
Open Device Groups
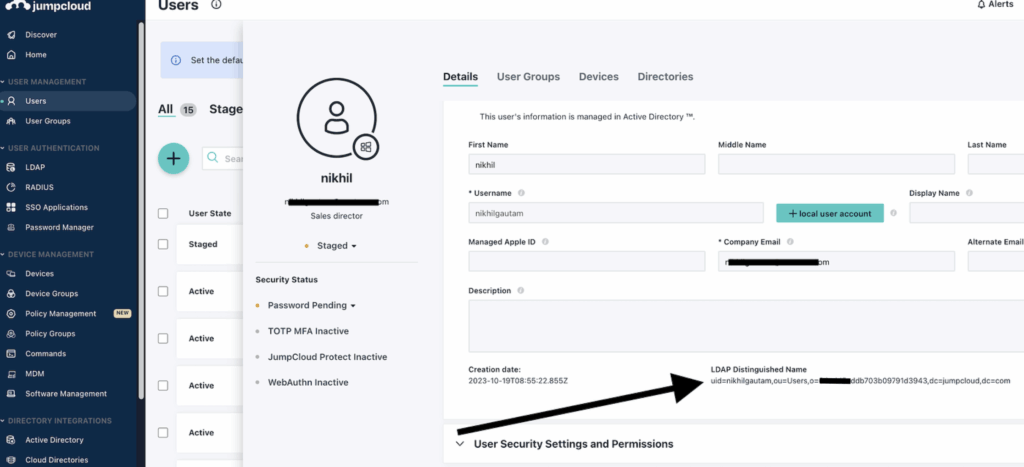[51, 294]
